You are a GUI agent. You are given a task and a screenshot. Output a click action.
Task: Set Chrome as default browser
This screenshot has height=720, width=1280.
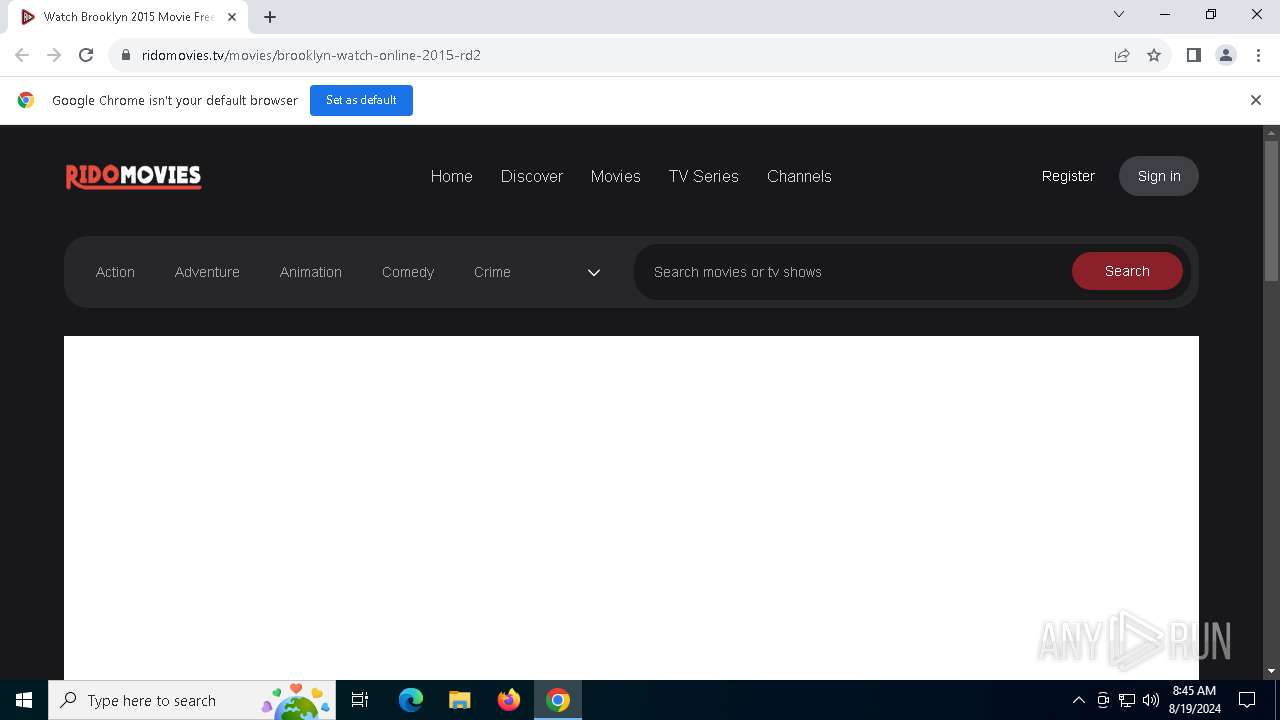[361, 100]
